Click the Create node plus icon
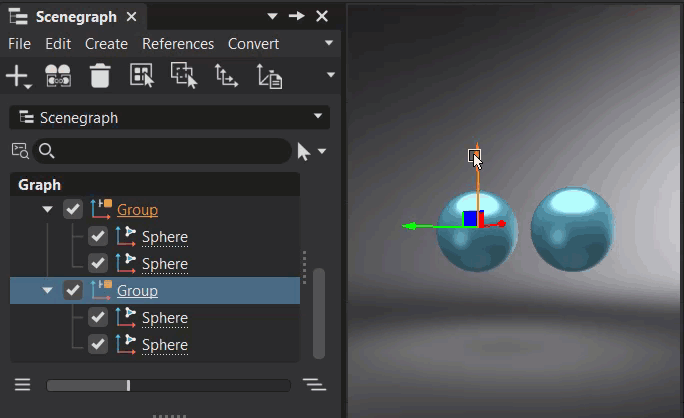Screen dimensions: 684x418 tap(16, 75)
